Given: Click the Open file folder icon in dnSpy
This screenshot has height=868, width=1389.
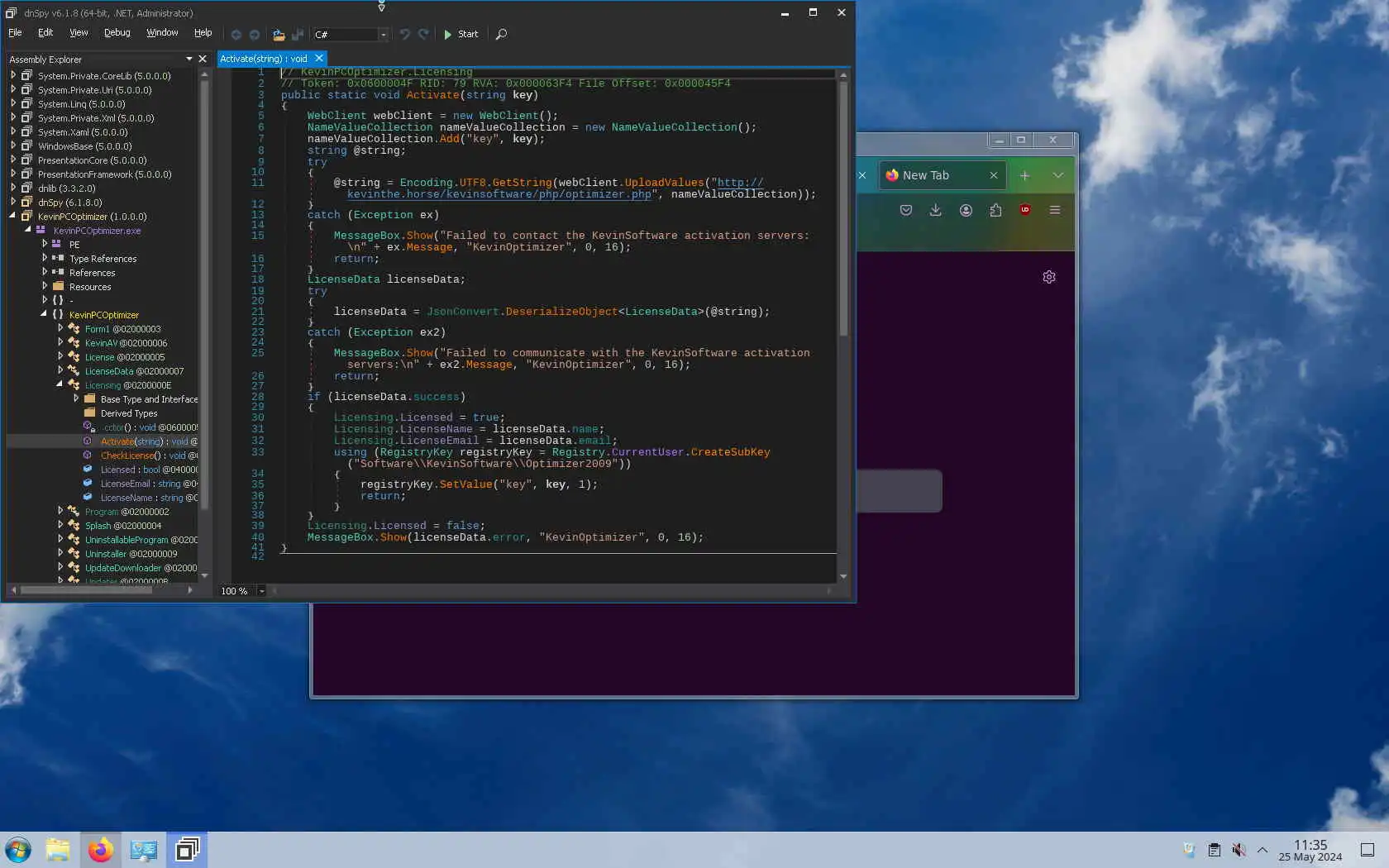Looking at the screenshot, I should coord(279,35).
